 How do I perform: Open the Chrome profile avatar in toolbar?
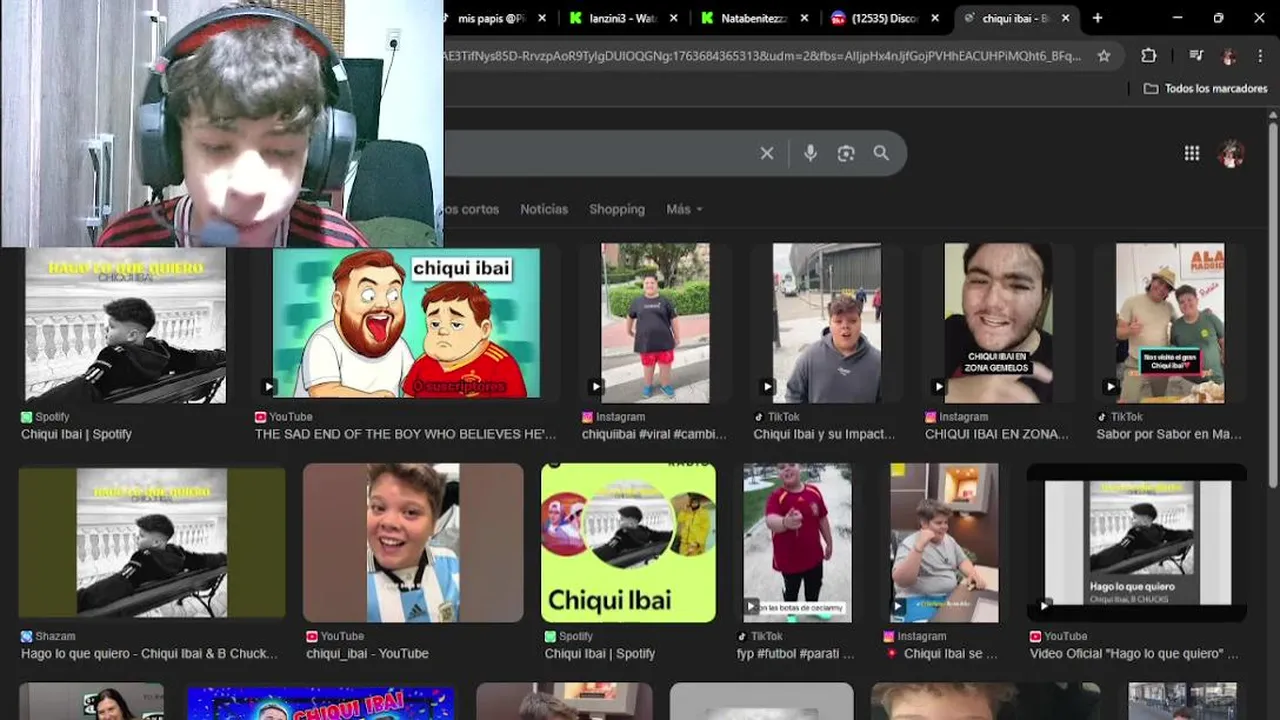tap(1229, 56)
